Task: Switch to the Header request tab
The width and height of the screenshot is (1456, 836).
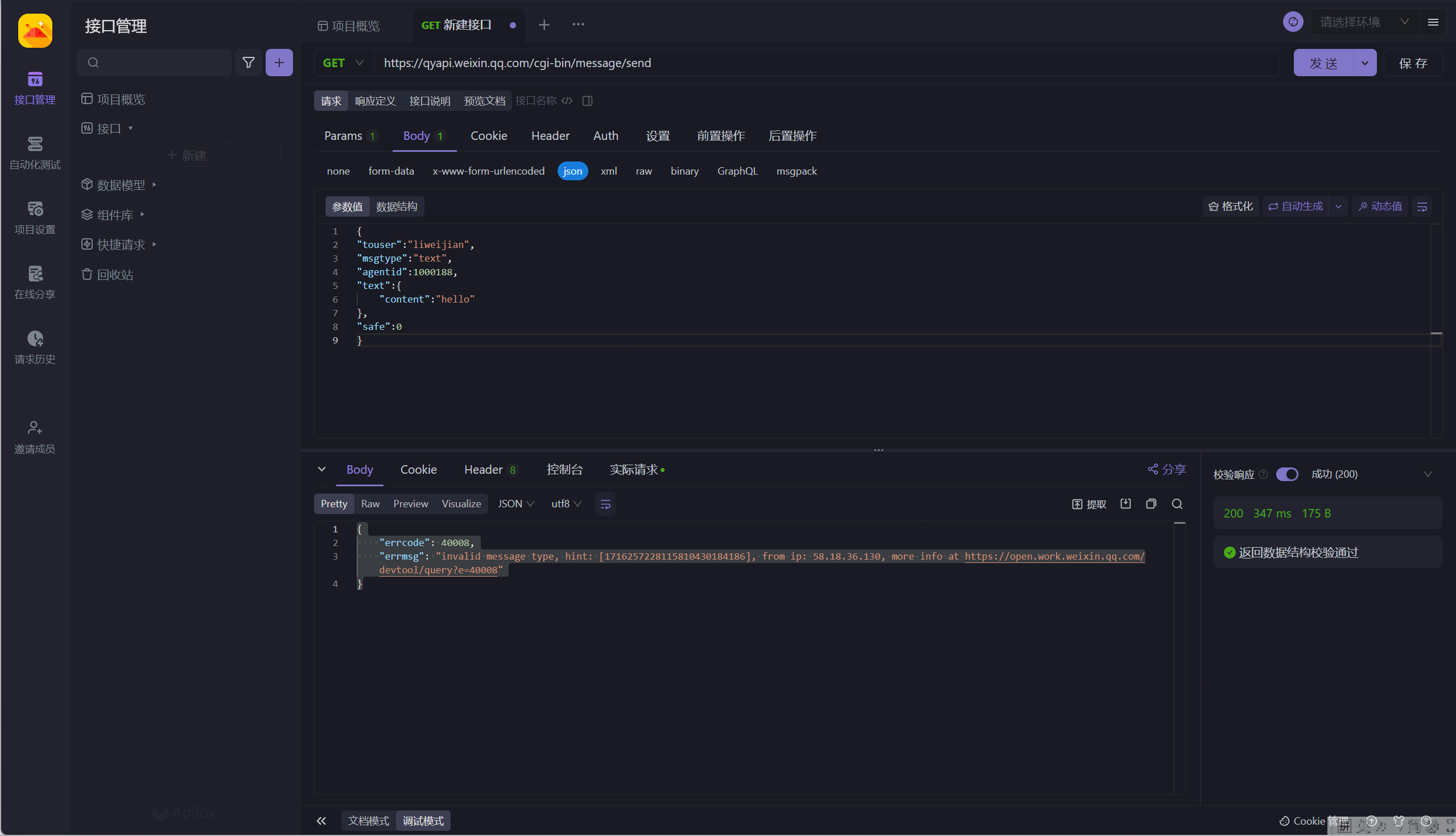Action: tap(550, 136)
